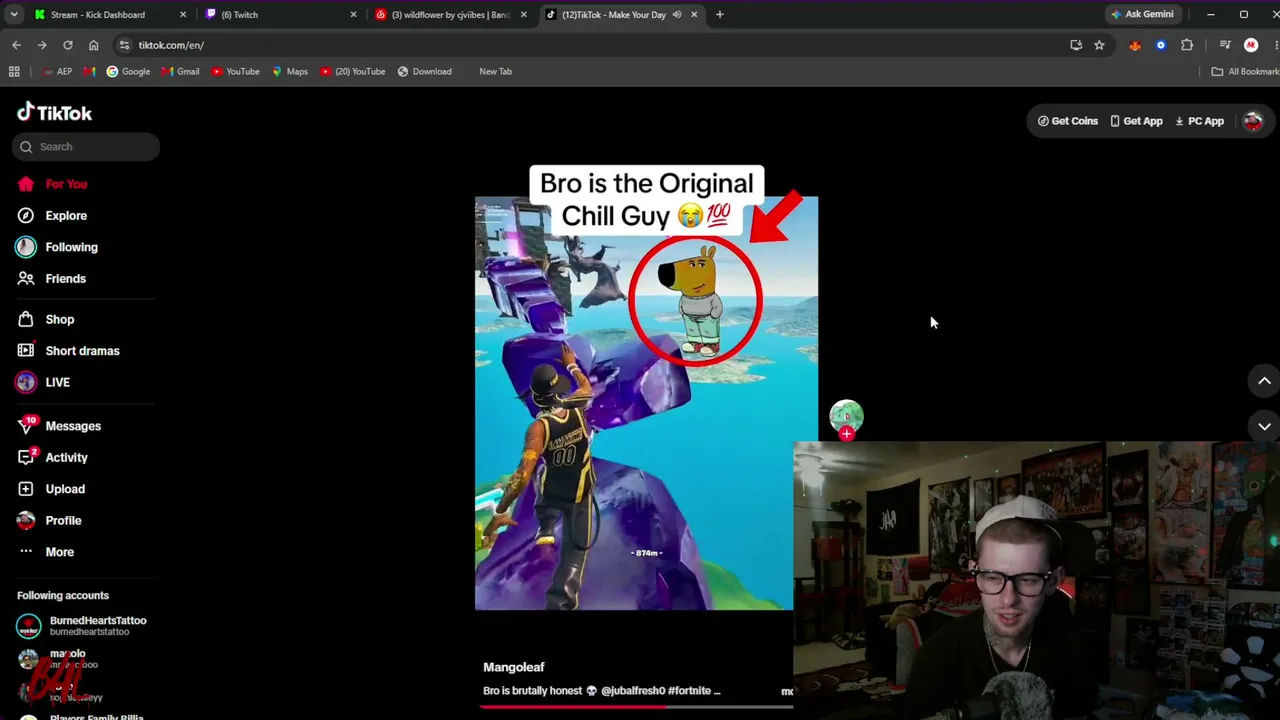Open the Shop bag icon
The height and width of the screenshot is (720, 1280).
(26, 319)
